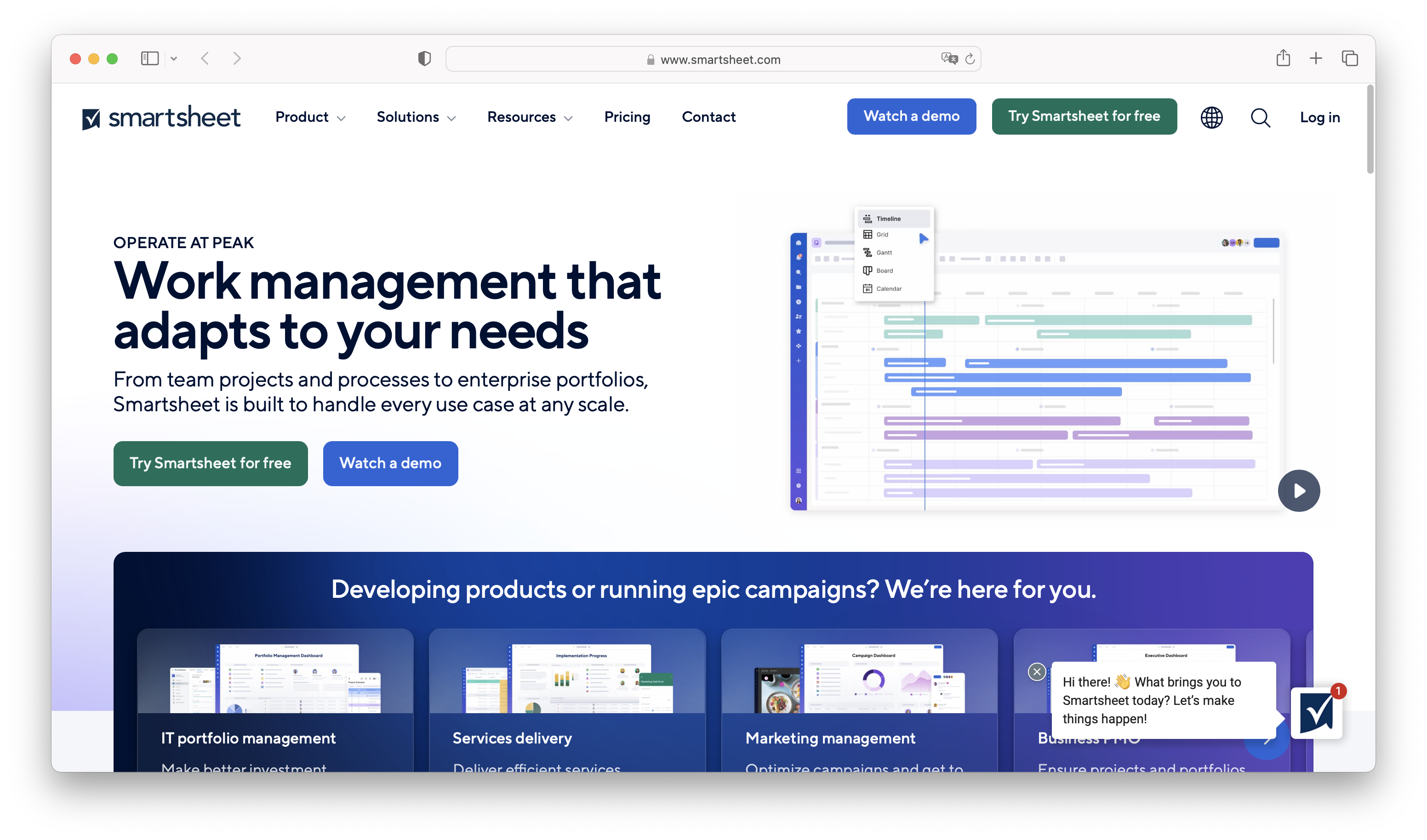Click the Smartsheet logo in header

coord(161,117)
